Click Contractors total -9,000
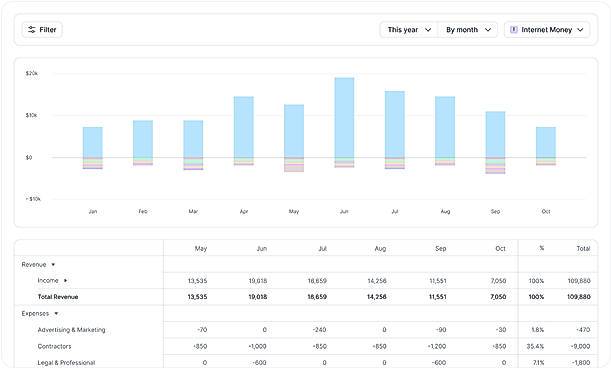Image resolution: width=611 pixels, height=368 pixels. [580, 346]
